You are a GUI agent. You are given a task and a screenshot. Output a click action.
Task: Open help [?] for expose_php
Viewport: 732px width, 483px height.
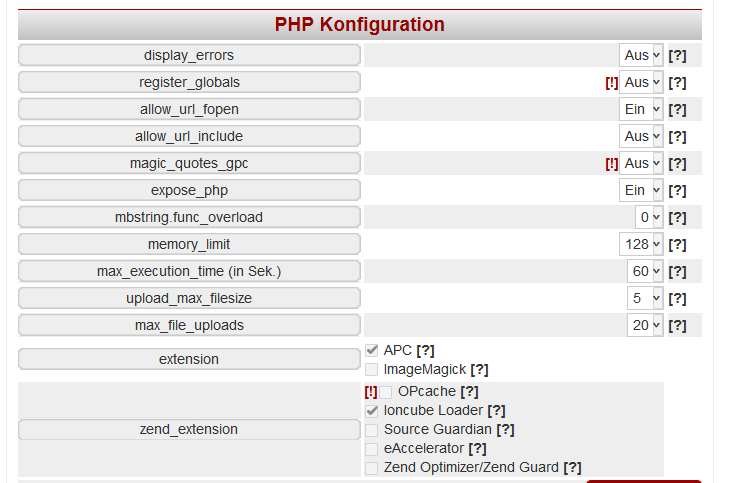[x=677, y=191]
